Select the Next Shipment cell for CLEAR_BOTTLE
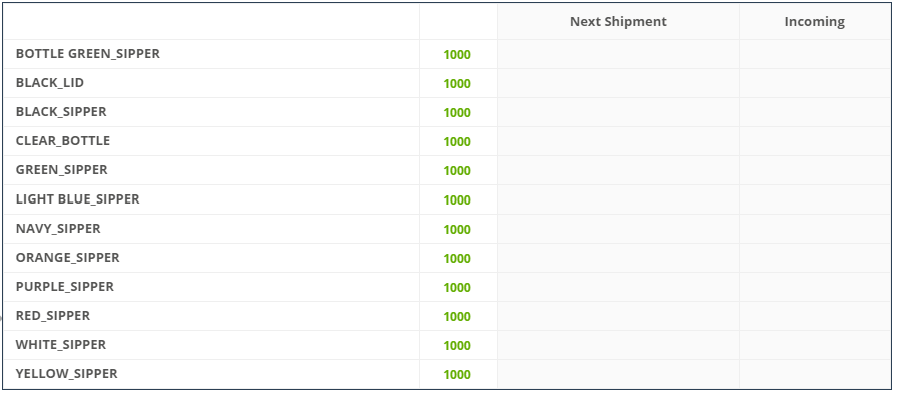Screen dimensions: 898x402 [618, 141]
